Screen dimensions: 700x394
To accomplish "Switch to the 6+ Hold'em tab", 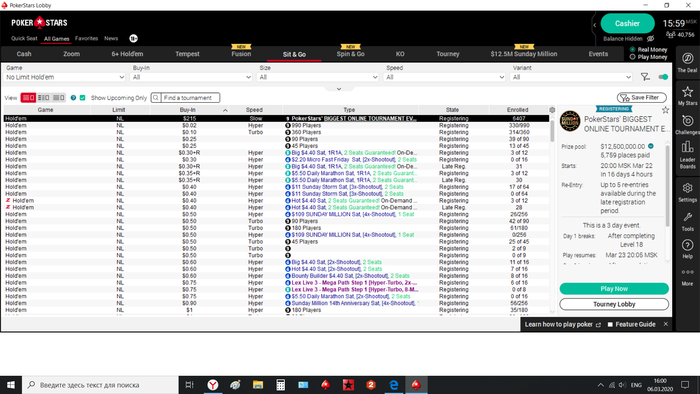I will (127, 54).
